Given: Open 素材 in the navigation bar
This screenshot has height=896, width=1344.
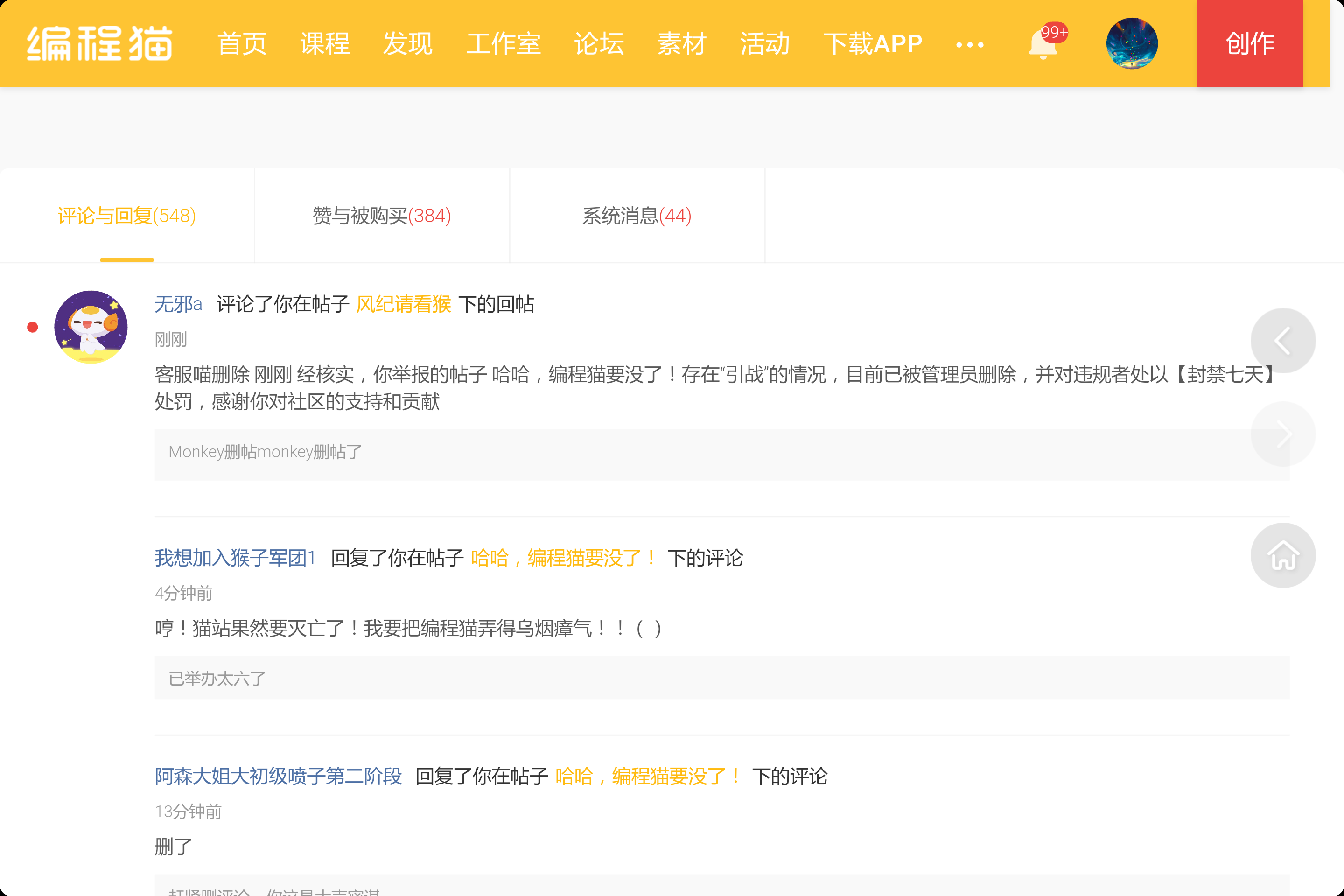Looking at the screenshot, I should (x=682, y=43).
